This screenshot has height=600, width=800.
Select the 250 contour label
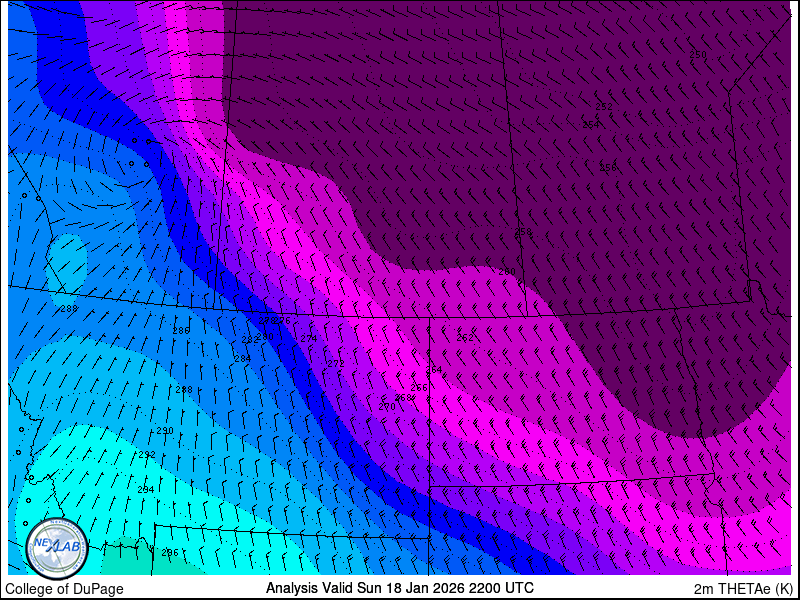698,55
